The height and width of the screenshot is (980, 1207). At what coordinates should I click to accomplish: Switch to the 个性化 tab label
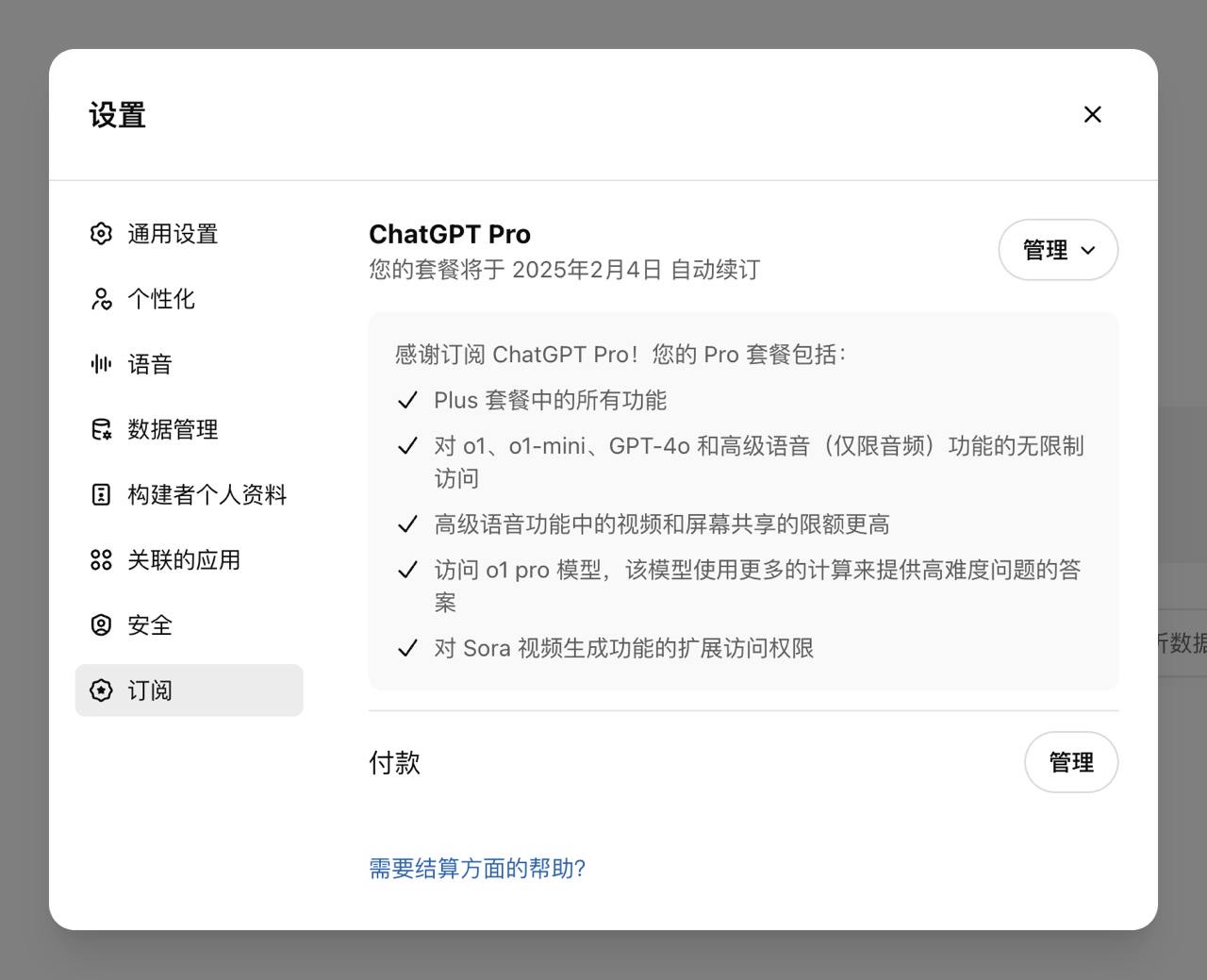pos(161,299)
